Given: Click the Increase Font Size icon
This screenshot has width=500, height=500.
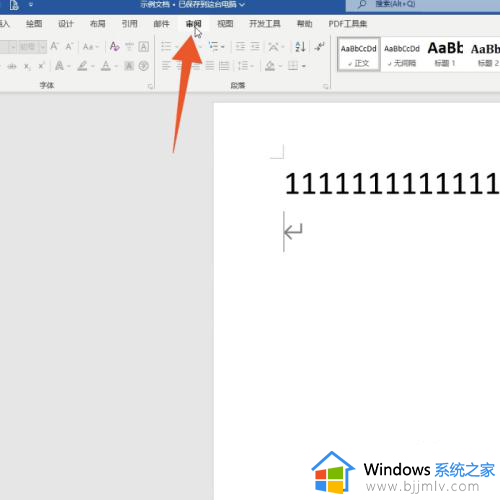Looking at the screenshot, I should [x=54, y=47].
